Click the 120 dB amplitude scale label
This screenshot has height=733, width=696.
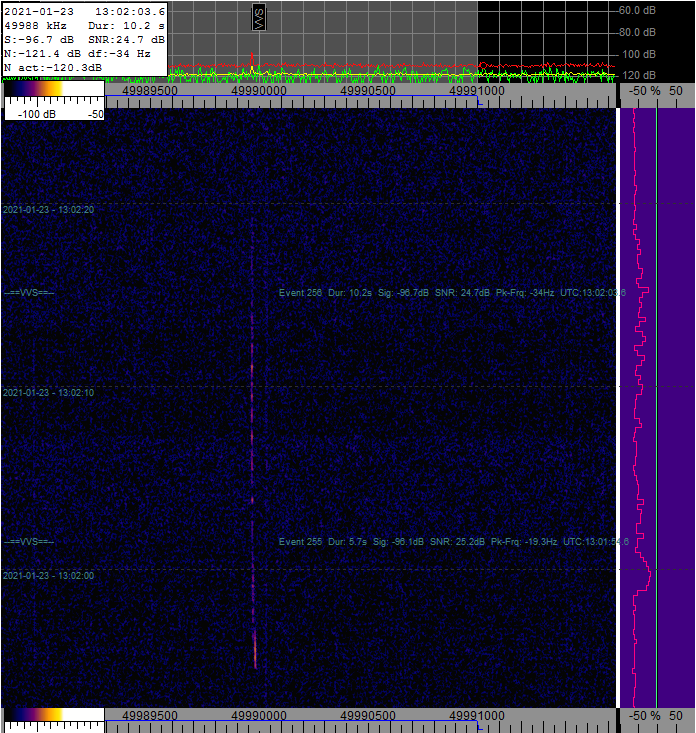(x=639, y=75)
